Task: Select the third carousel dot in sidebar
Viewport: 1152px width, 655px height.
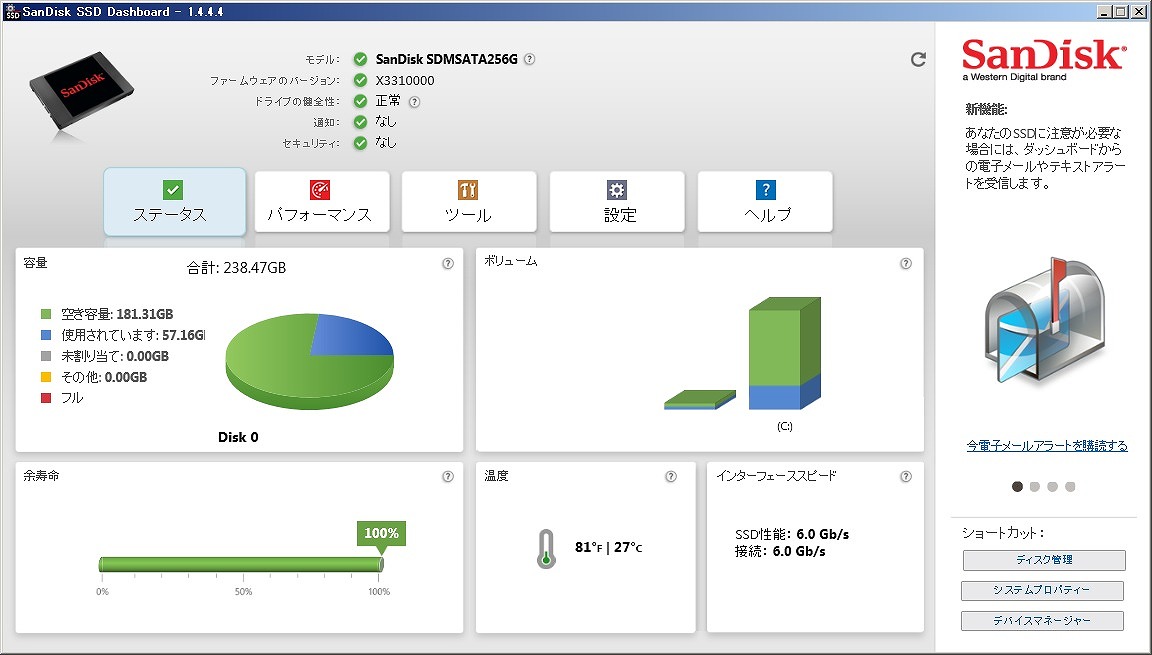Action: [x=1053, y=487]
